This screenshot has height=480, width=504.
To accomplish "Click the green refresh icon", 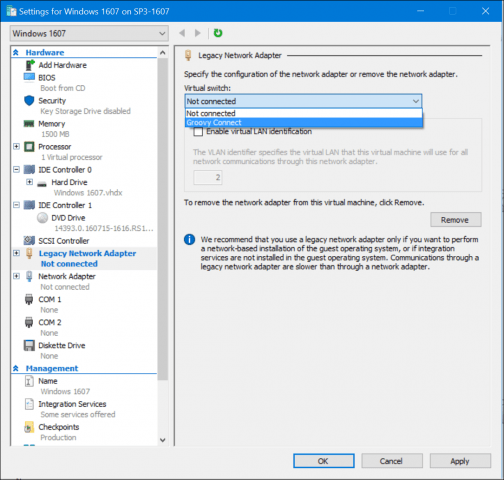I will pyautogui.click(x=218, y=33).
